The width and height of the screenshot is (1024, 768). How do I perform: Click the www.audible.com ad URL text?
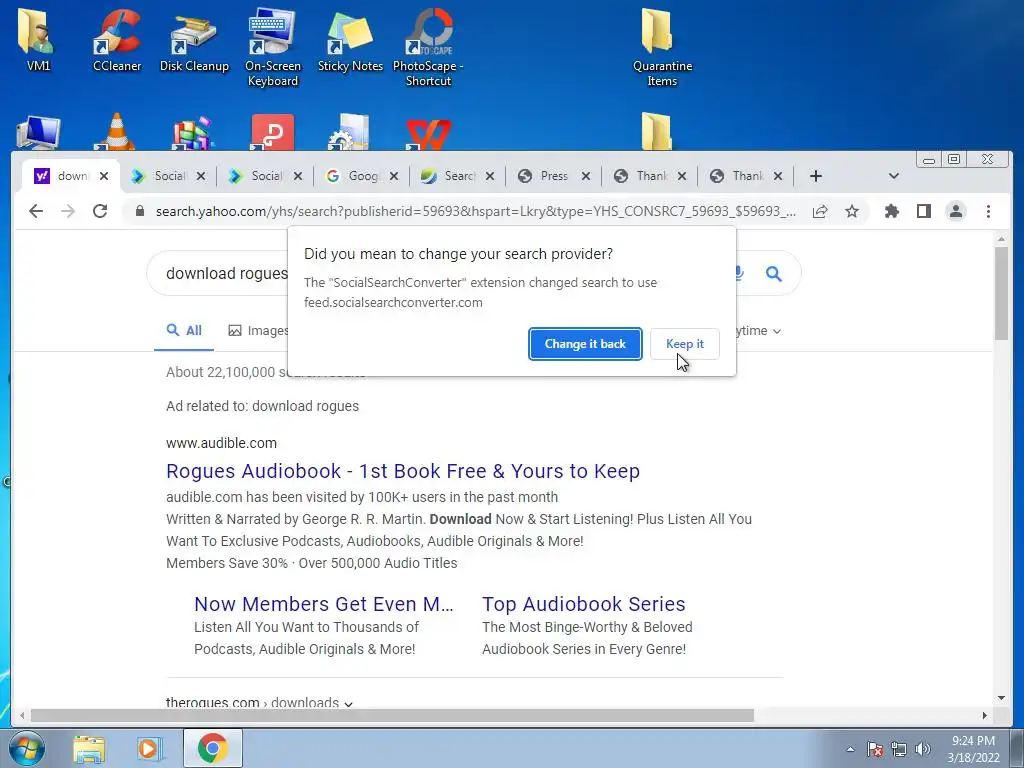point(221,443)
